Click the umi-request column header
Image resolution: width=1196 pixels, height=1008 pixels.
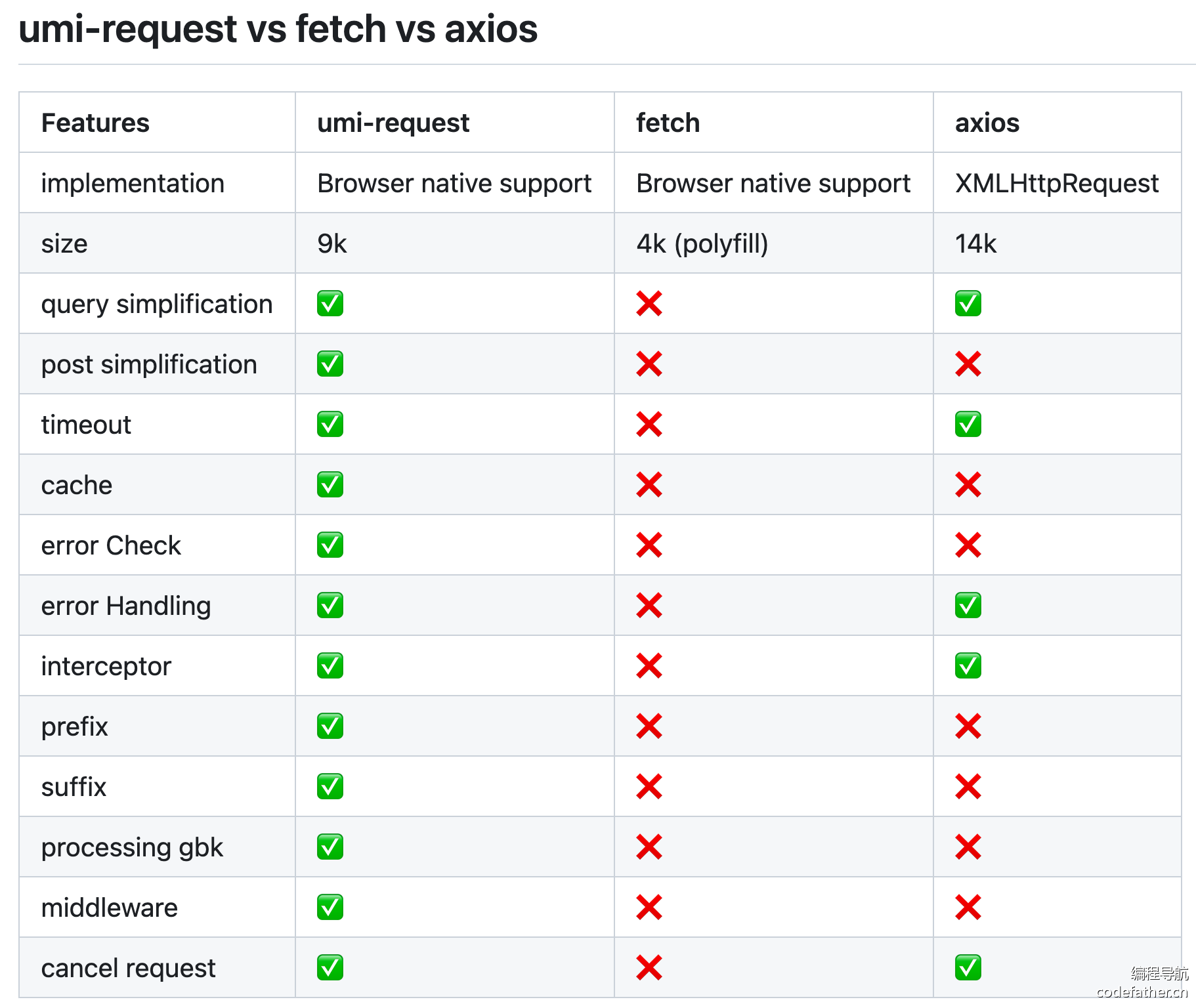point(393,123)
